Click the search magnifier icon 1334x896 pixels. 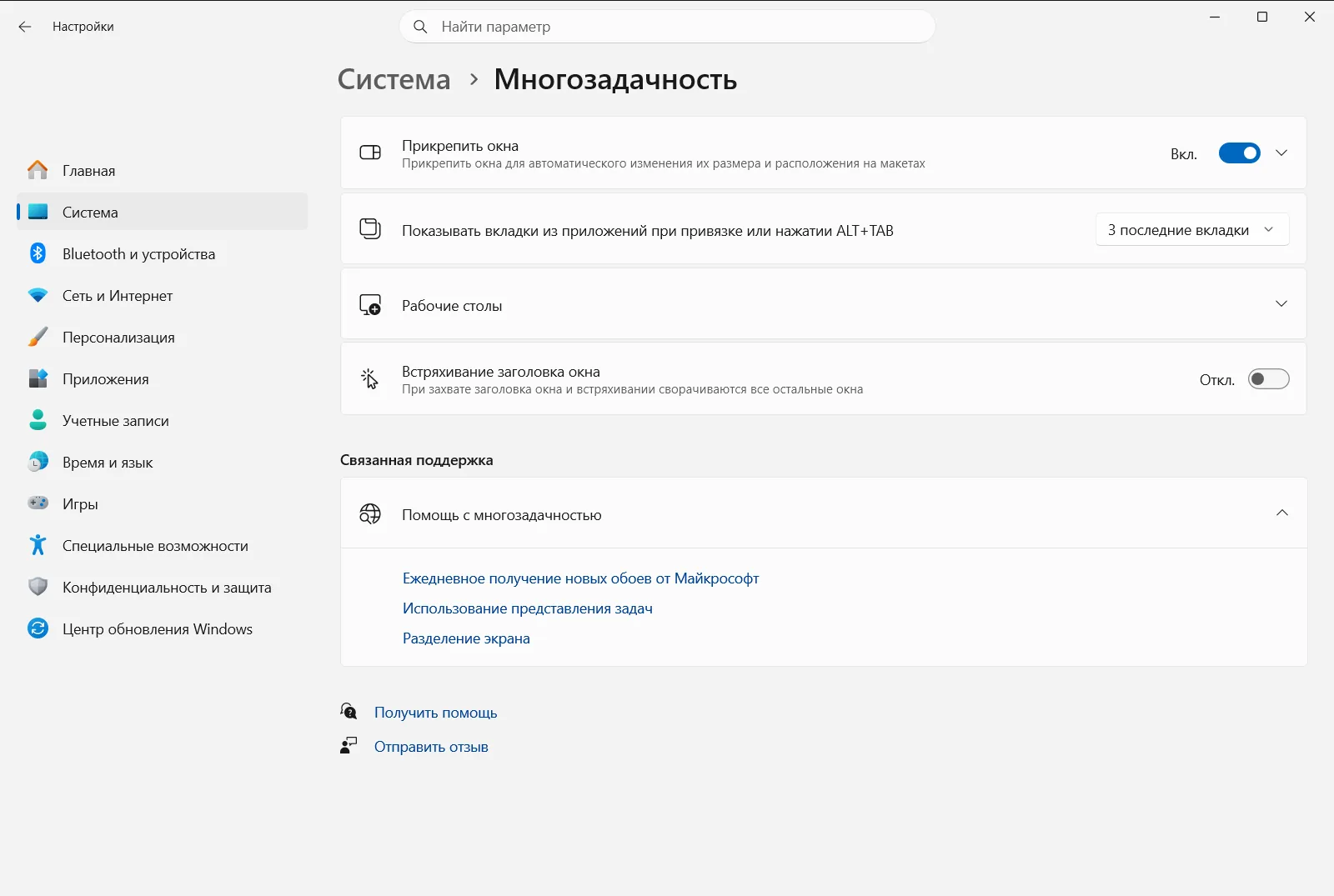(421, 27)
